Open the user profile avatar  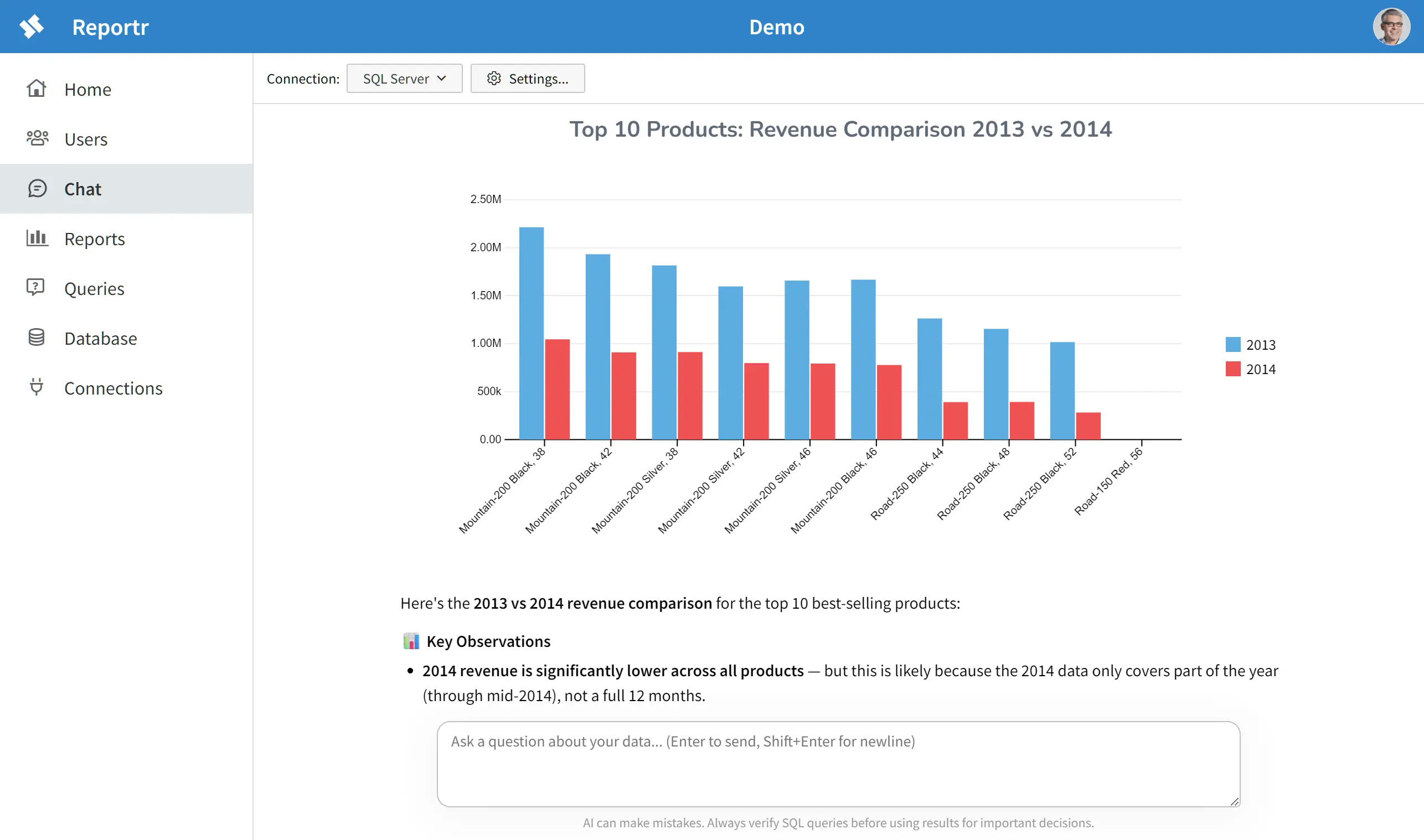pos(1391,27)
